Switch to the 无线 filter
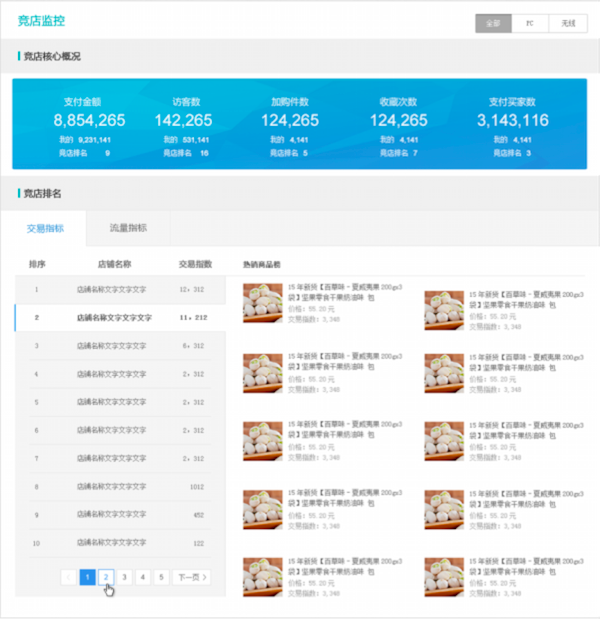 pos(568,23)
